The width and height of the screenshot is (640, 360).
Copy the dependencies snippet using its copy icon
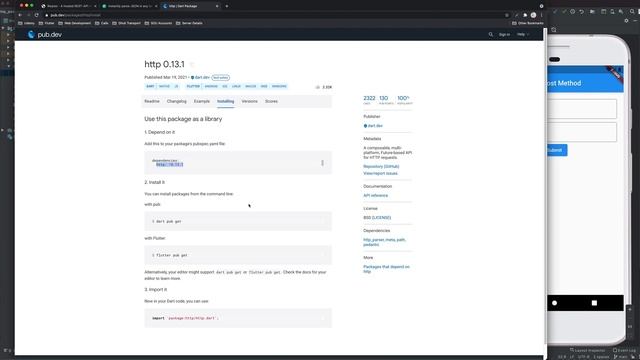coord(322,163)
